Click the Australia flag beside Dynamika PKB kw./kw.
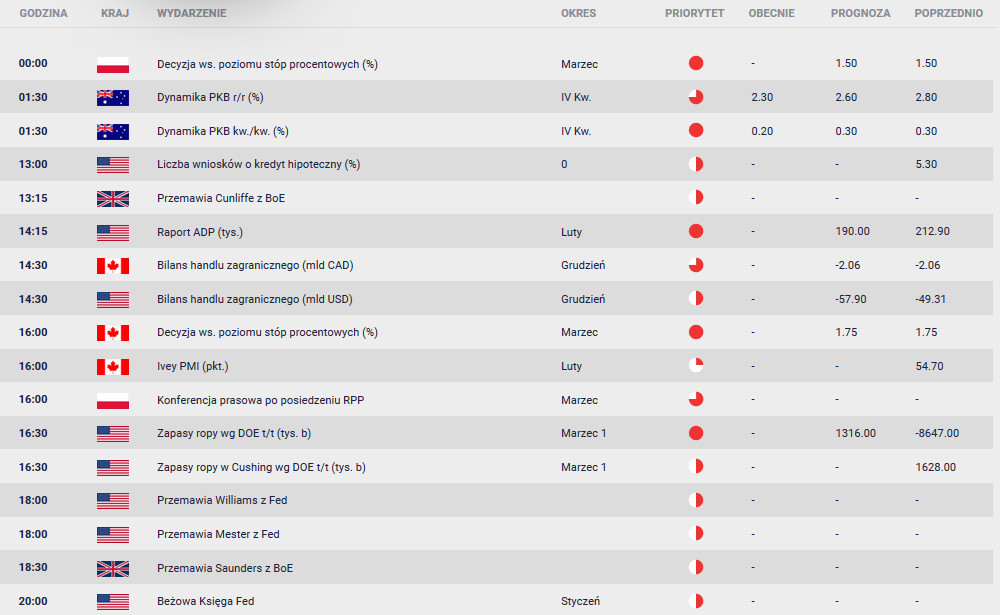 click(x=113, y=131)
